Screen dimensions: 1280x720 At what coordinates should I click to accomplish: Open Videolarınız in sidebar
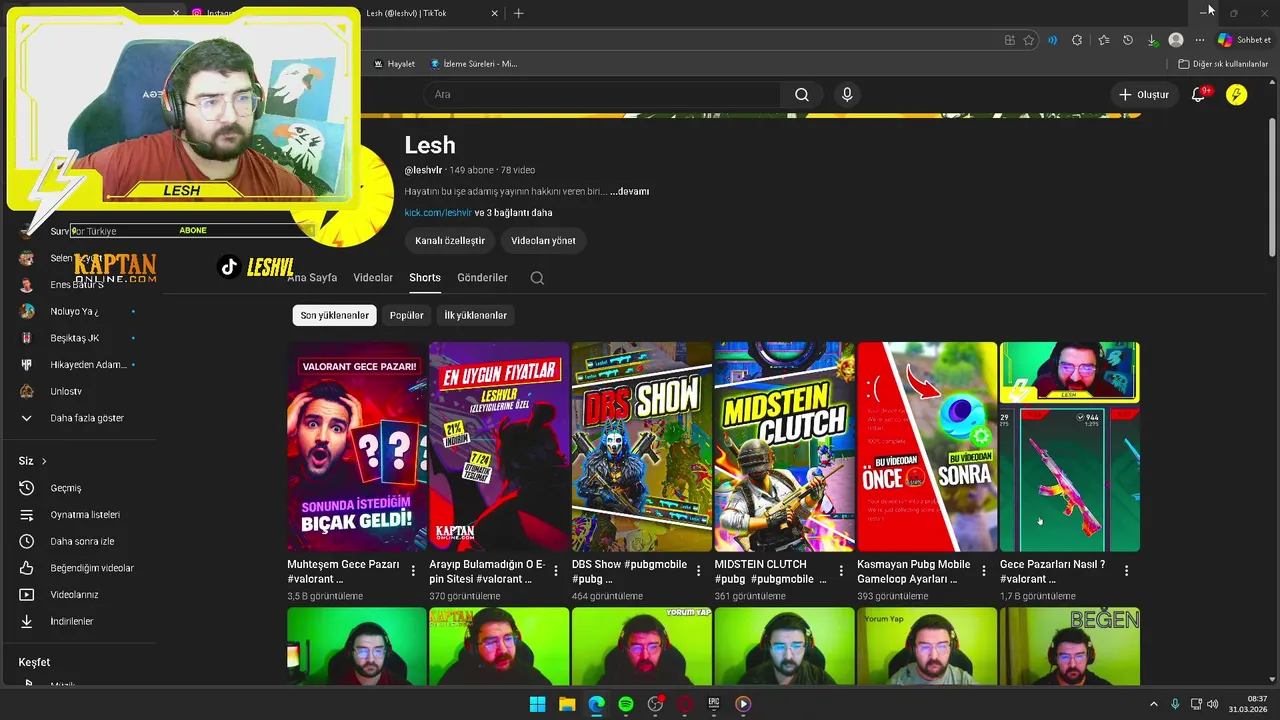(x=74, y=595)
